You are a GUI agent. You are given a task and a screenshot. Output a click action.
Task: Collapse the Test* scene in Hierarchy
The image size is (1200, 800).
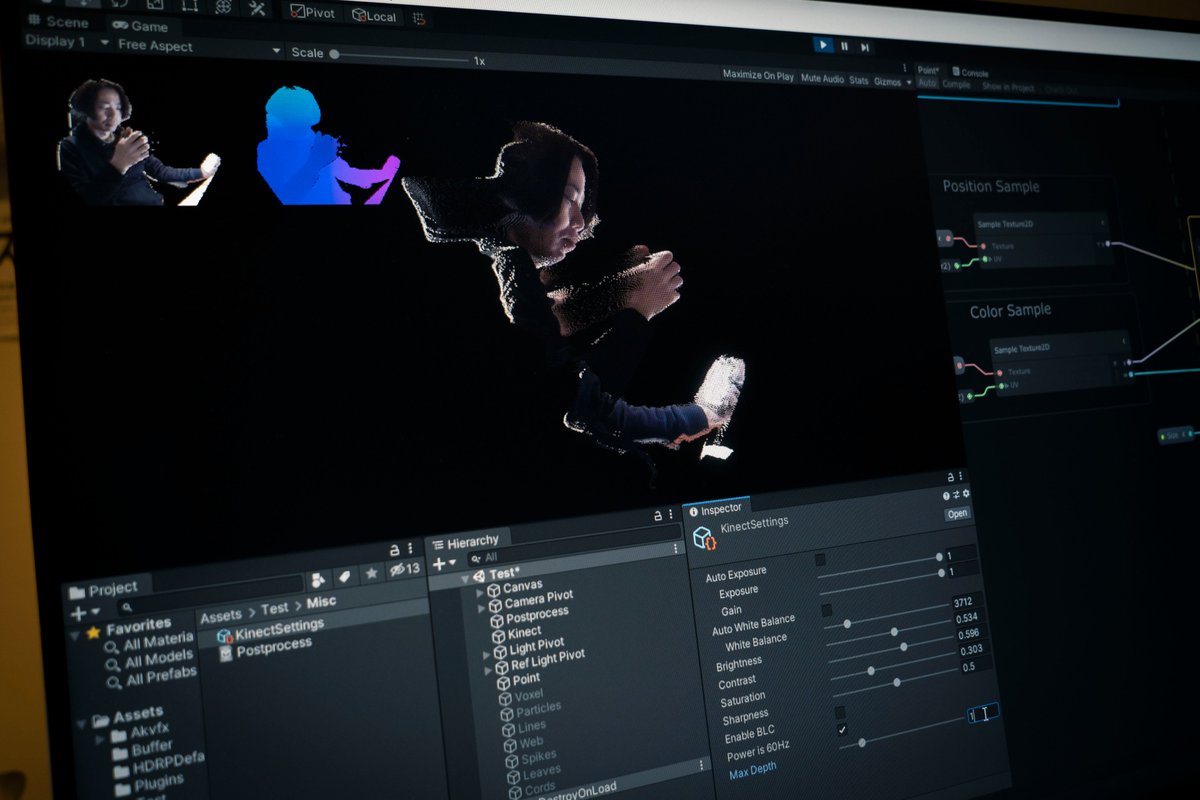[464, 578]
